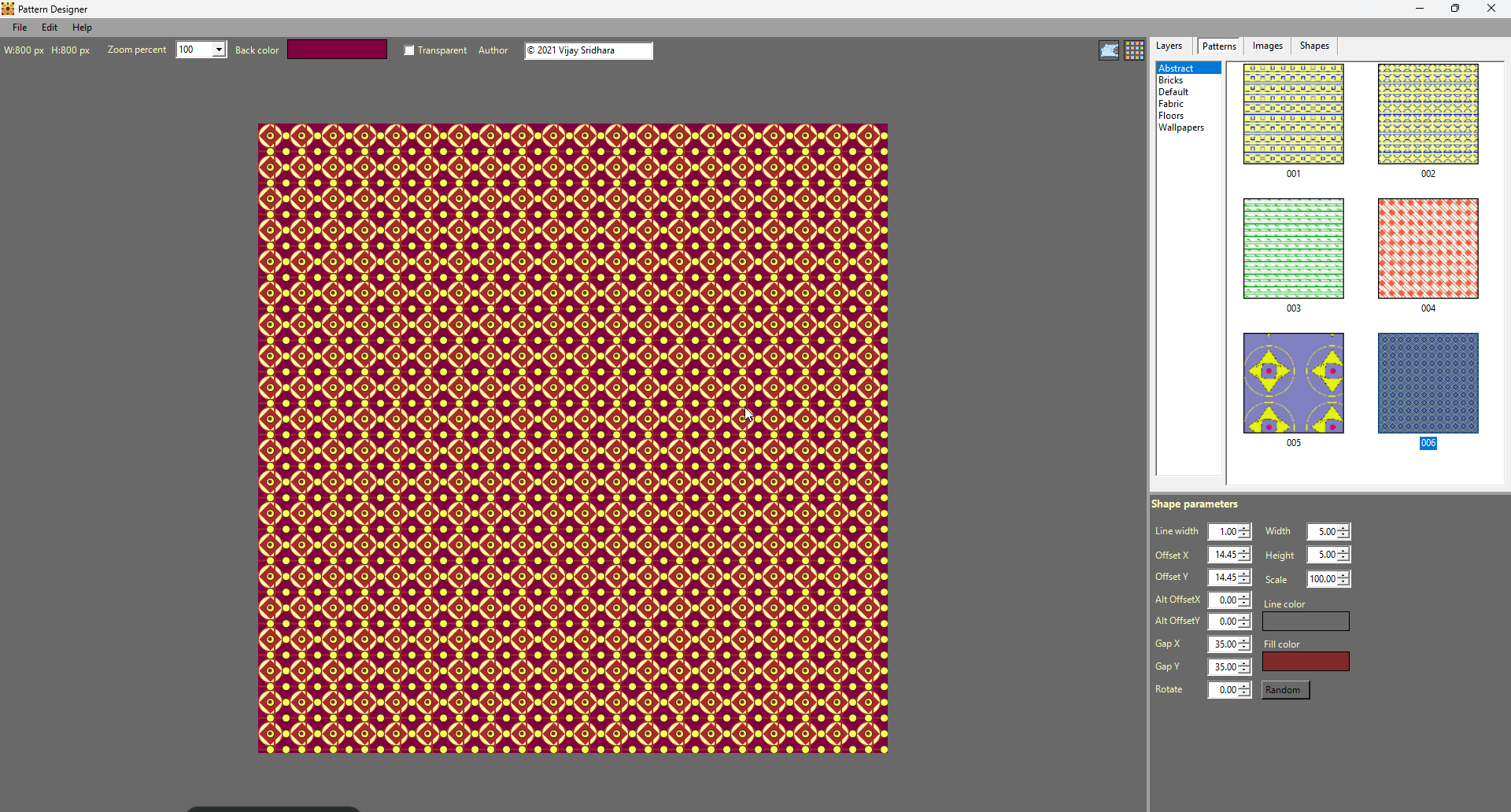The width and height of the screenshot is (1511, 812).
Task: Select the Wallpapers pattern category
Action: pyautogui.click(x=1181, y=127)
